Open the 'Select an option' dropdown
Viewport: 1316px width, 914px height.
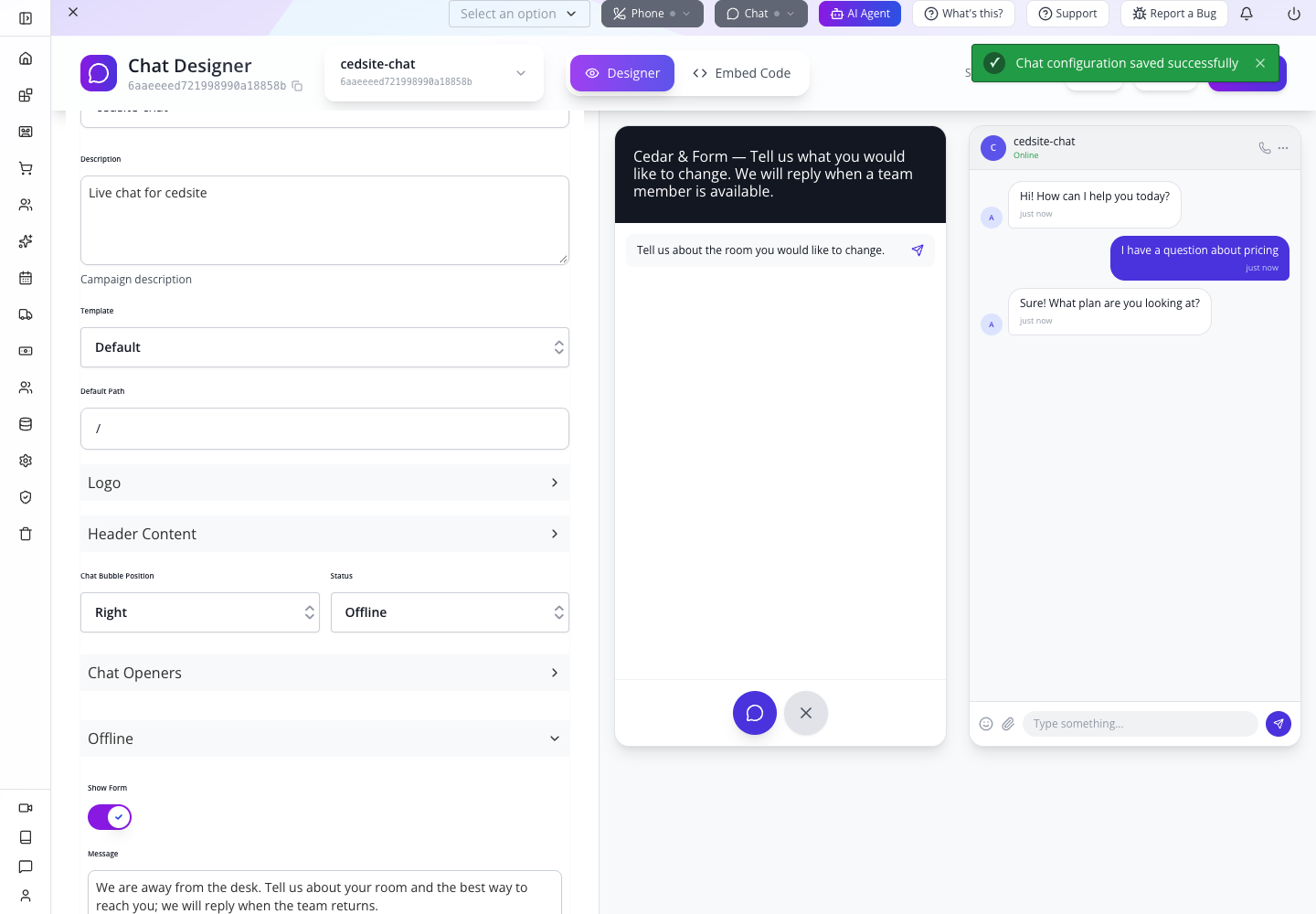click(x=519, y=14)
